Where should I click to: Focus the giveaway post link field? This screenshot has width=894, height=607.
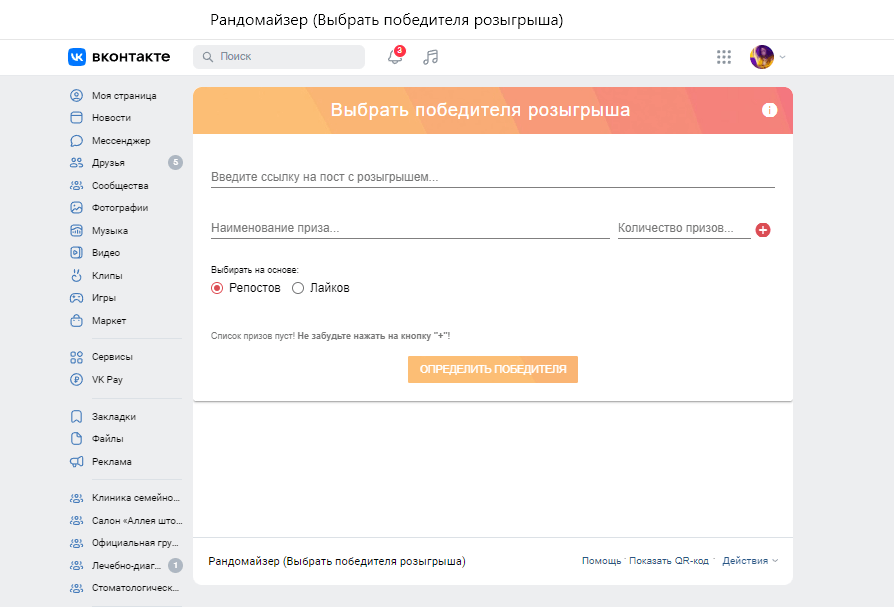(493, 177)
